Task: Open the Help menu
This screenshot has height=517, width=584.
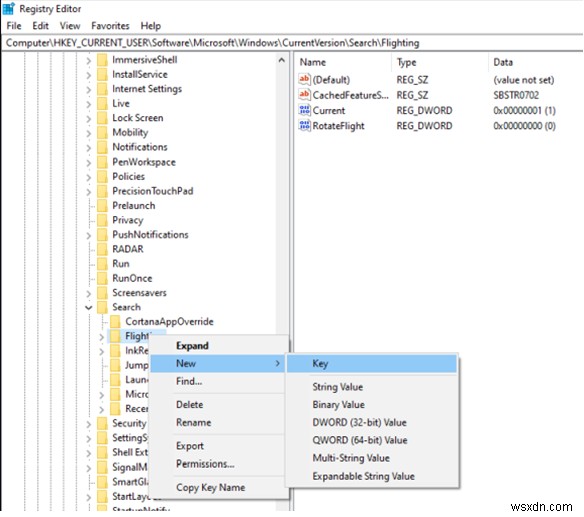Action: (150, 26)
